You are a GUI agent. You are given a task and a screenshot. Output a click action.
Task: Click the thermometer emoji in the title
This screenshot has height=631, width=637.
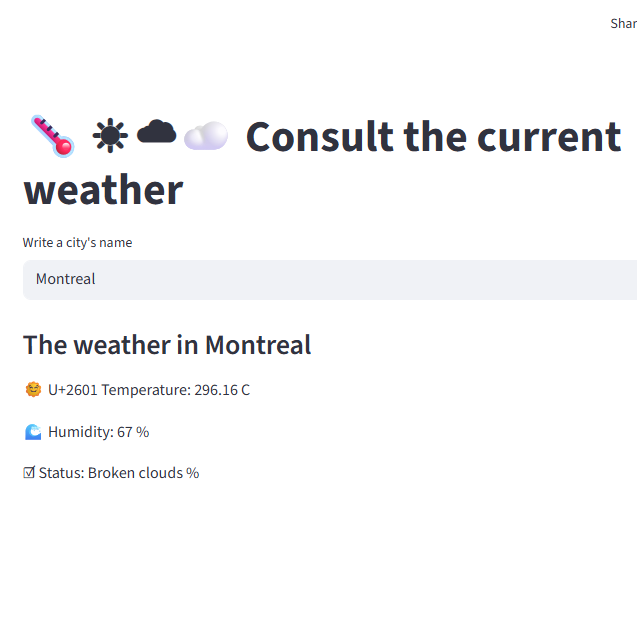[x=52, y=135]
